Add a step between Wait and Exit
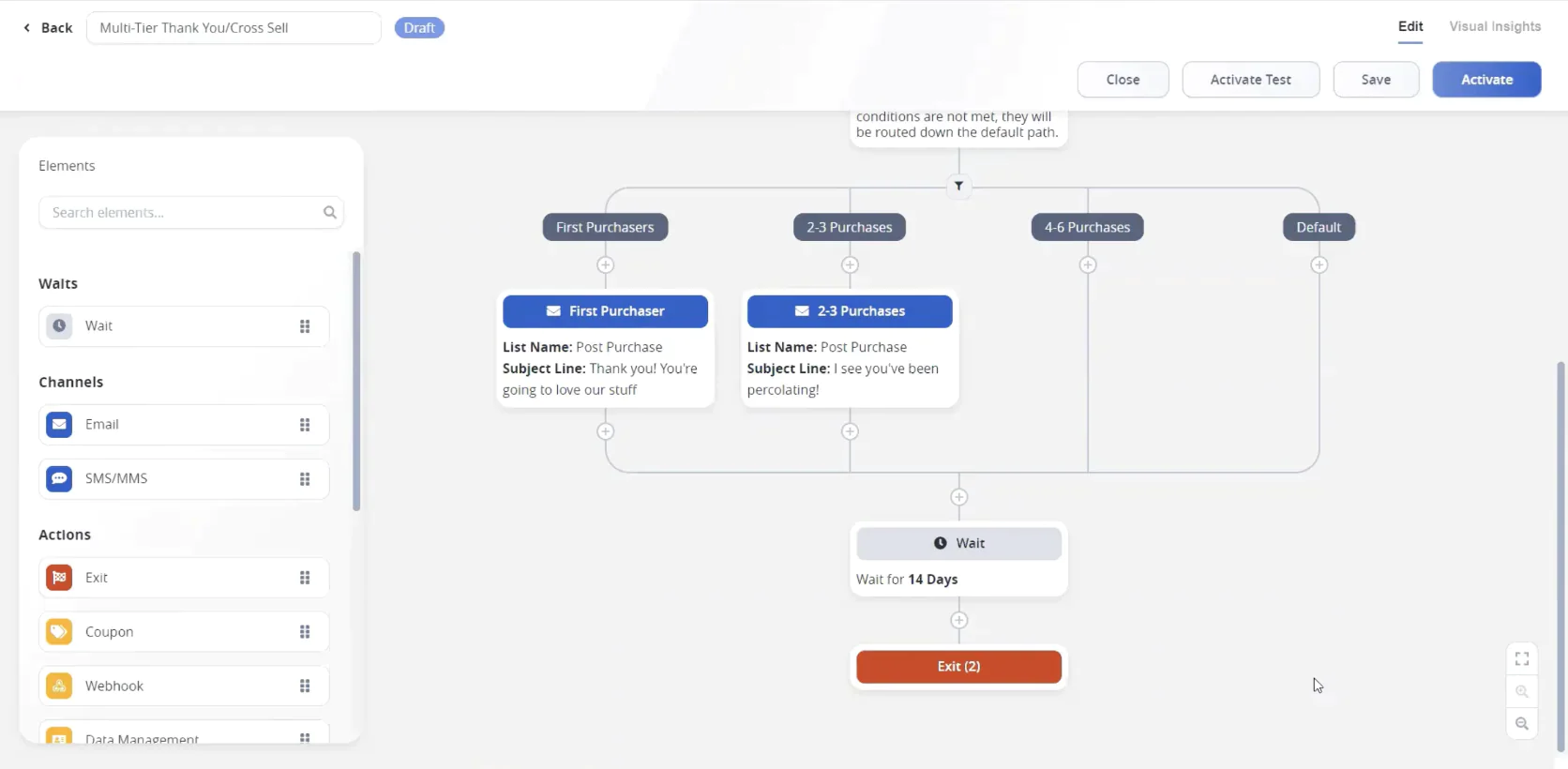This screenshot has height=769, width=1568. tap(958, 620)
